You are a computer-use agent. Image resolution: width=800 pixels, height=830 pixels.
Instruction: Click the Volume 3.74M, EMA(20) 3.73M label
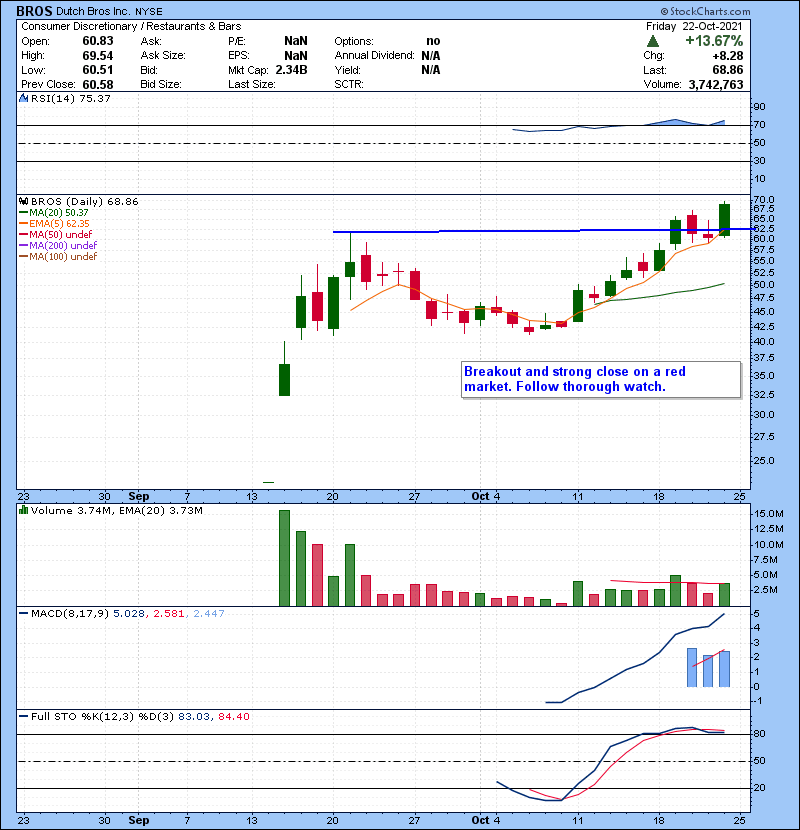(x=116, y=510)
